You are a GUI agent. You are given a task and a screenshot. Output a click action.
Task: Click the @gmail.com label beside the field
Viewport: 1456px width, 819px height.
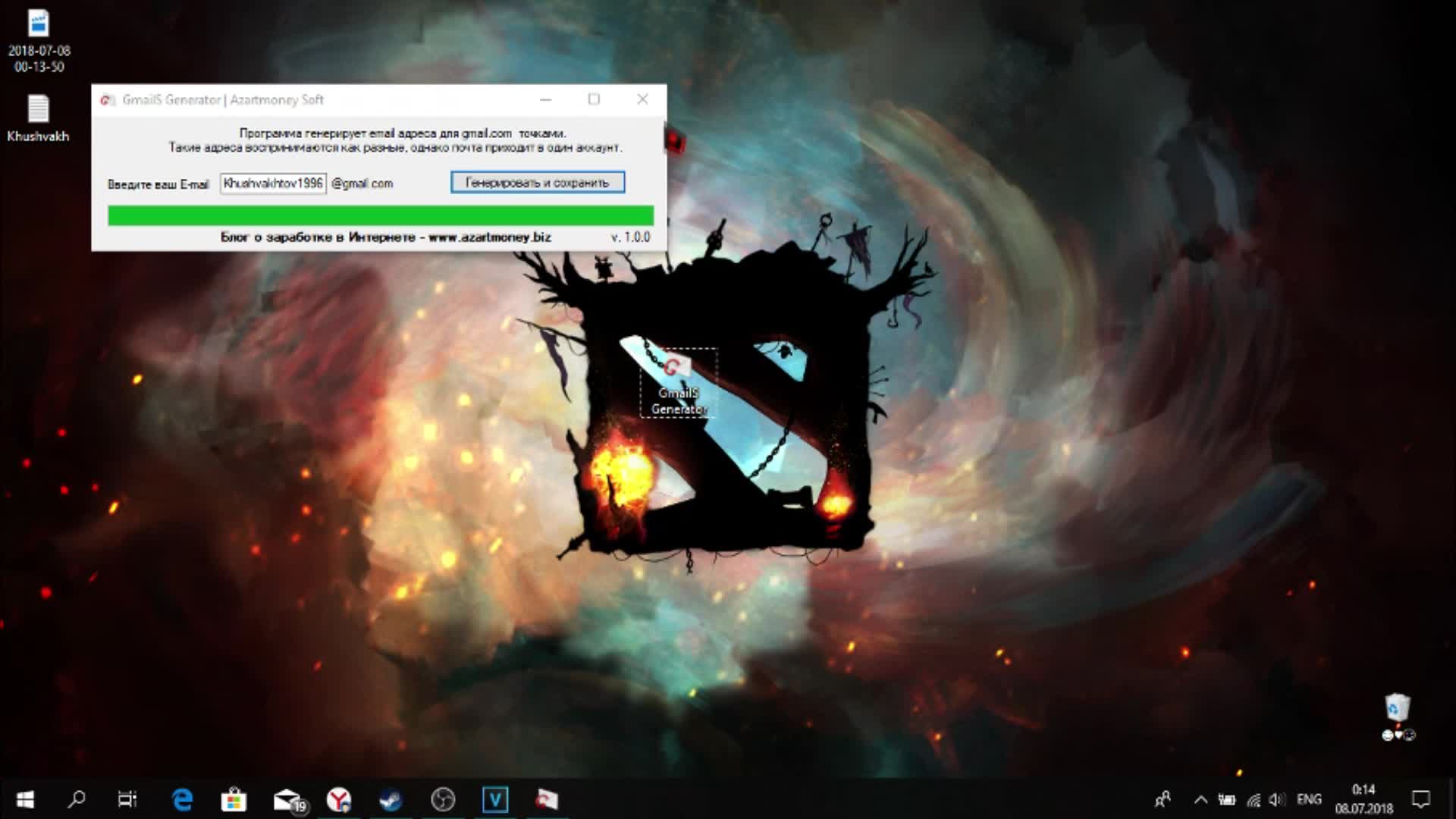pos(362,184)
